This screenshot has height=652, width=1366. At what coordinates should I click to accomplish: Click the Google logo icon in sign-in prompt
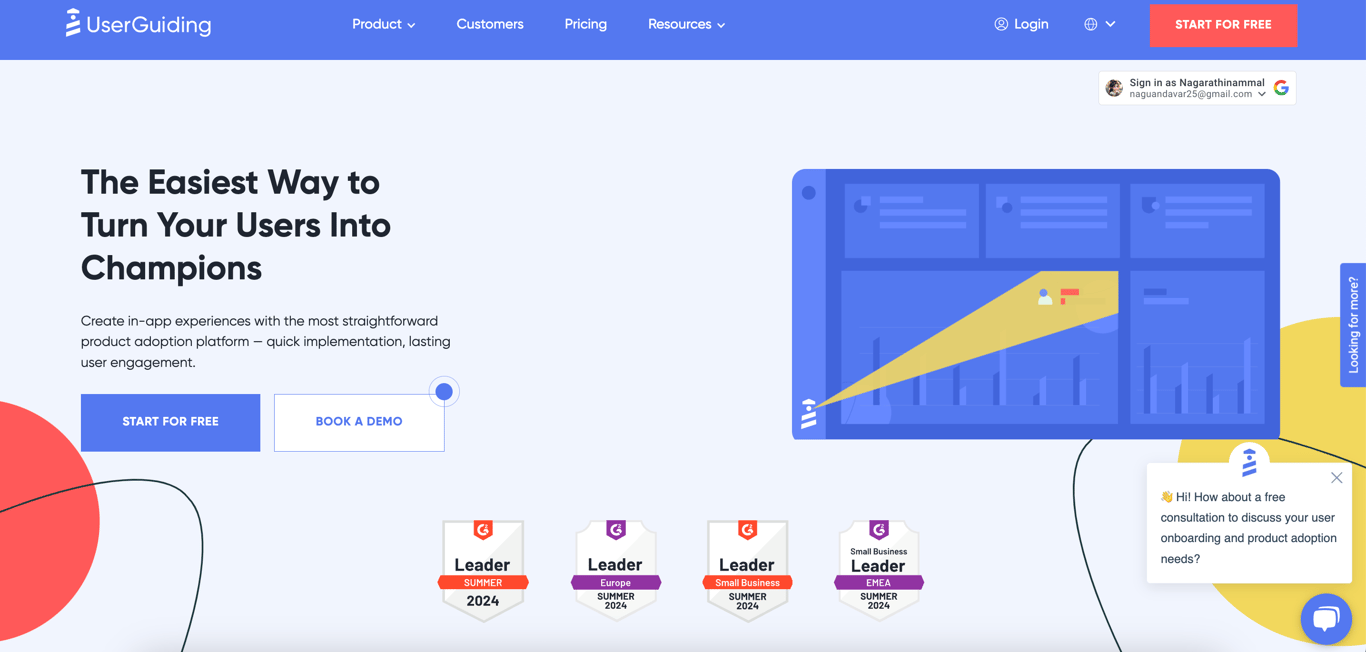[1281, 88]
